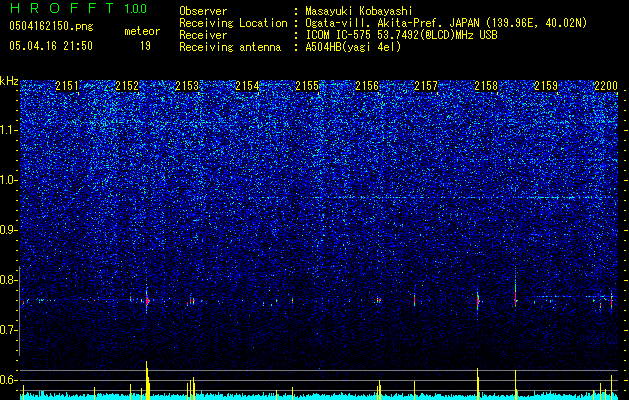The image size is (629, 400).
Task: Click the 2154 time marker
Action: click(247, 85)
